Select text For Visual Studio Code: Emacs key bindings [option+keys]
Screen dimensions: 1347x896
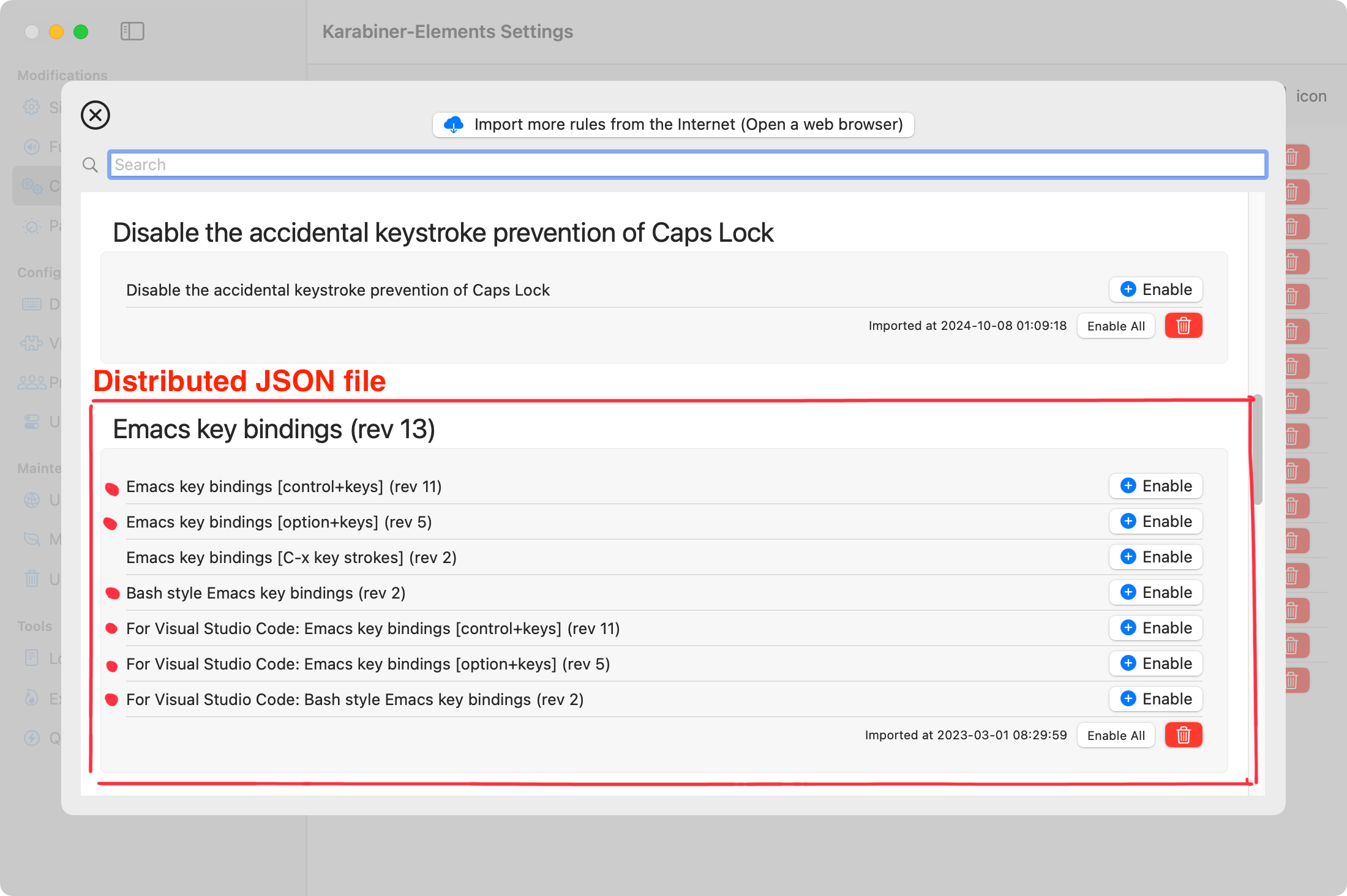pyautogui.click(x=342, y=664)
